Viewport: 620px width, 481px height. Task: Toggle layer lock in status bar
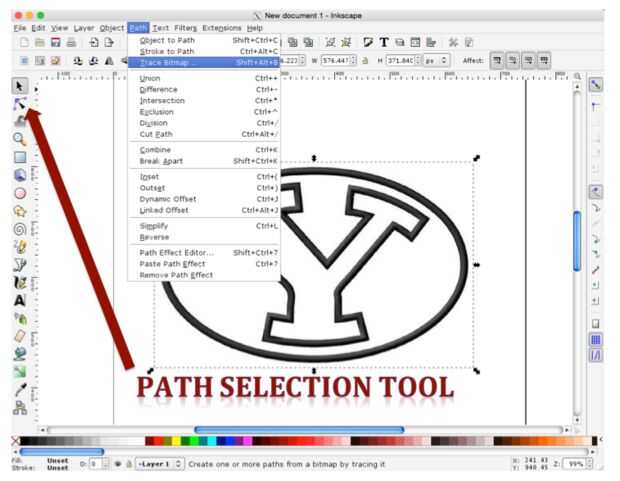pos(129,464)
